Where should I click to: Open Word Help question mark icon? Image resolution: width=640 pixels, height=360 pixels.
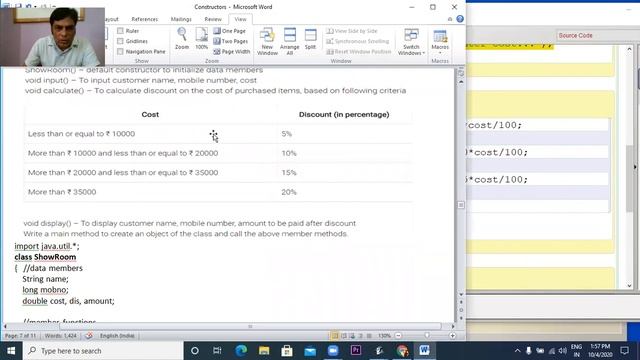tap(460, 19)
